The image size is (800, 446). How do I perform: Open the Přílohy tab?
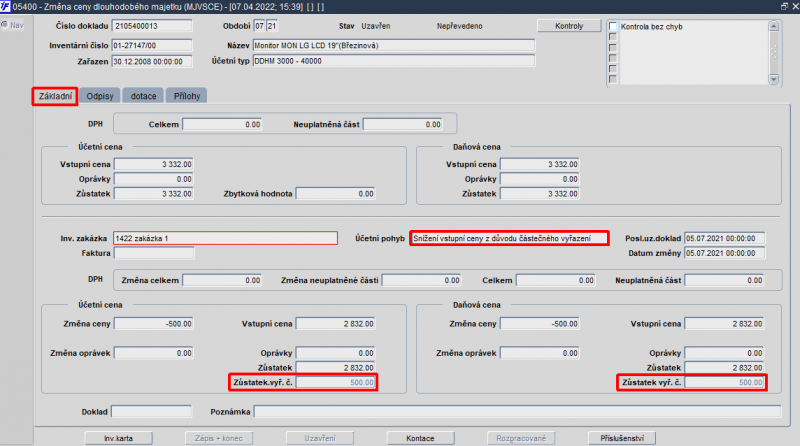(187, 96)
